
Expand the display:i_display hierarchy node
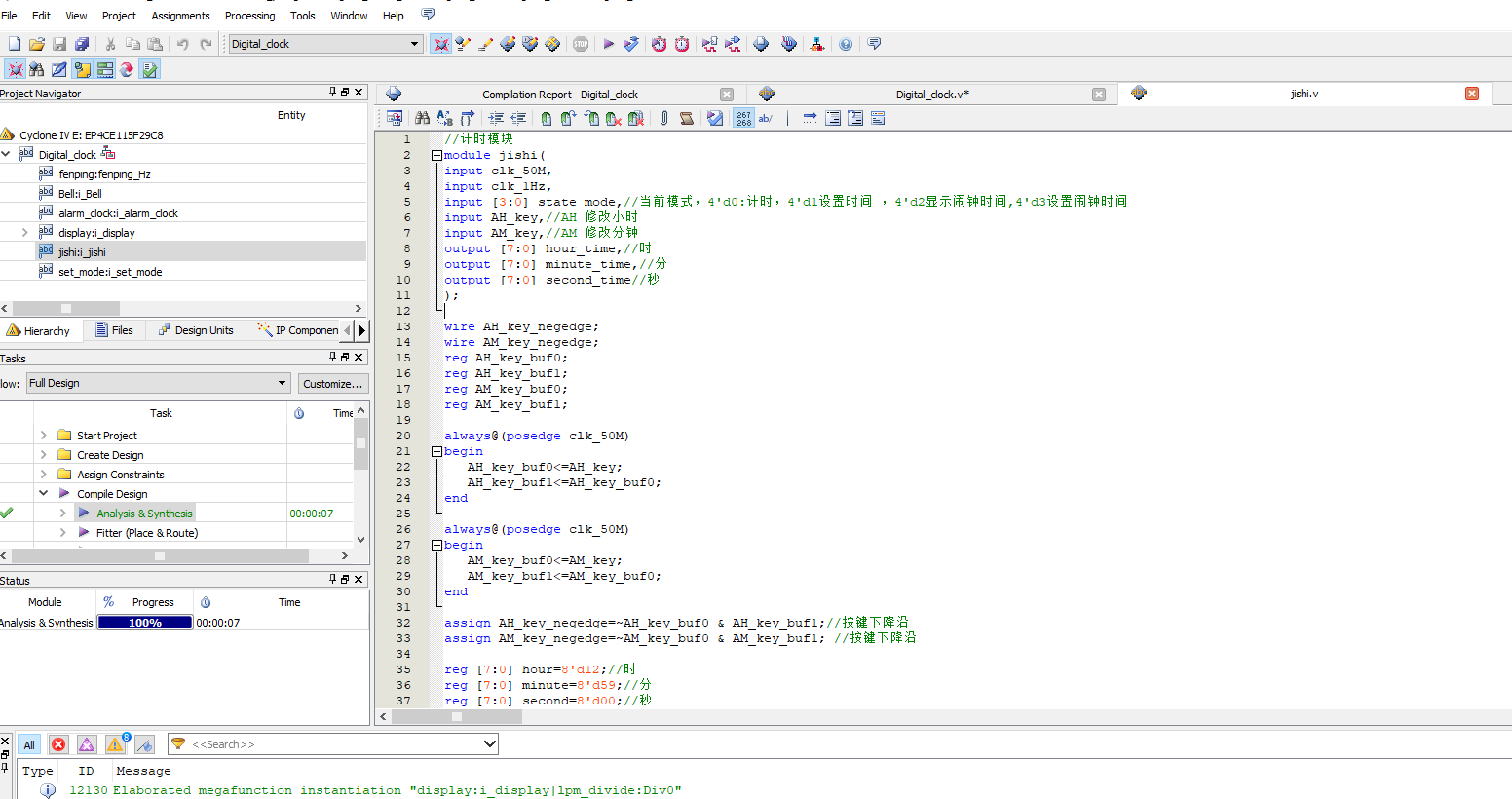click(25, 232)
